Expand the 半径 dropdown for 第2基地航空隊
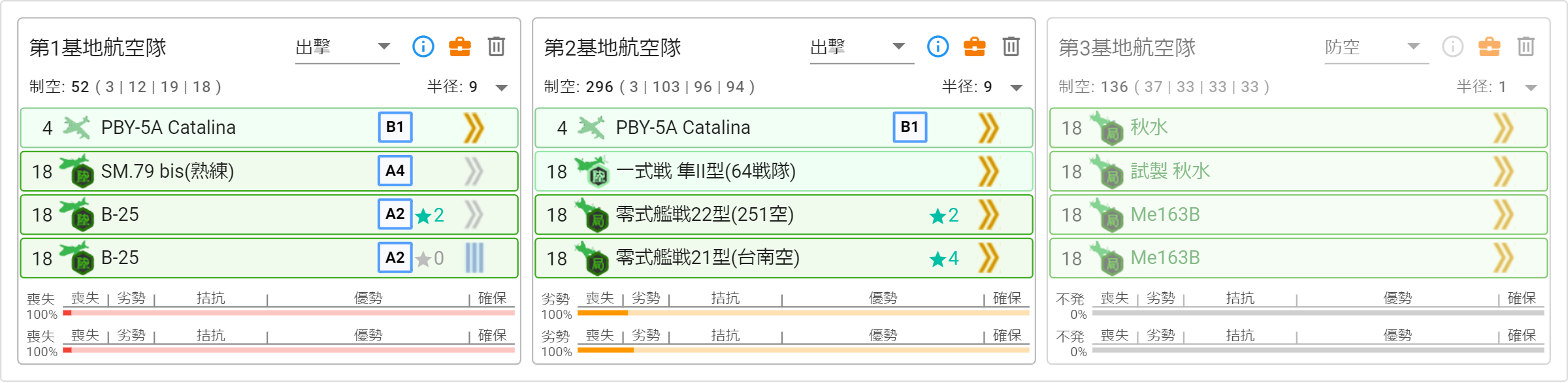This screenshot has height=383, width=1568. point(1017,87)
